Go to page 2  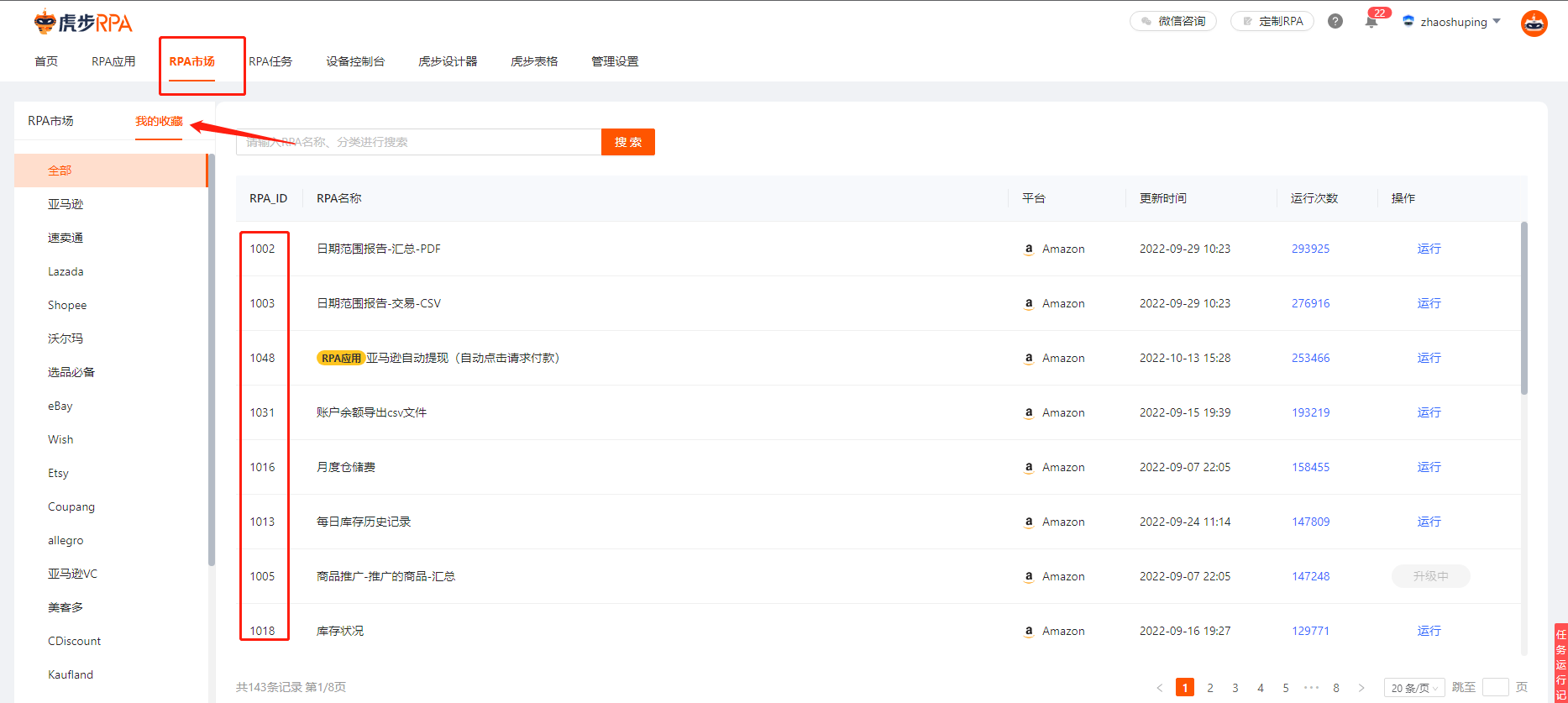(1209, 687)
